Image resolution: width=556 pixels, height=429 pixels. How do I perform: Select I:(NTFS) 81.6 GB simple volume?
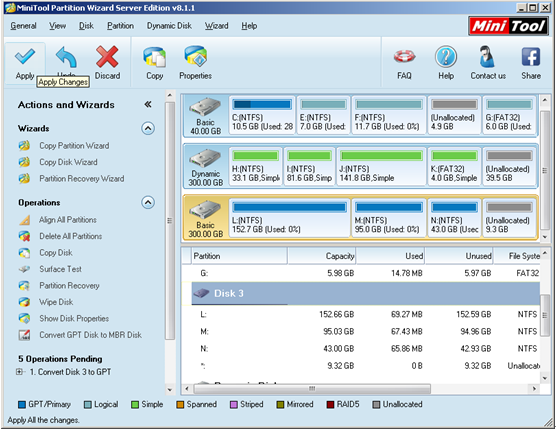point(309,167)
